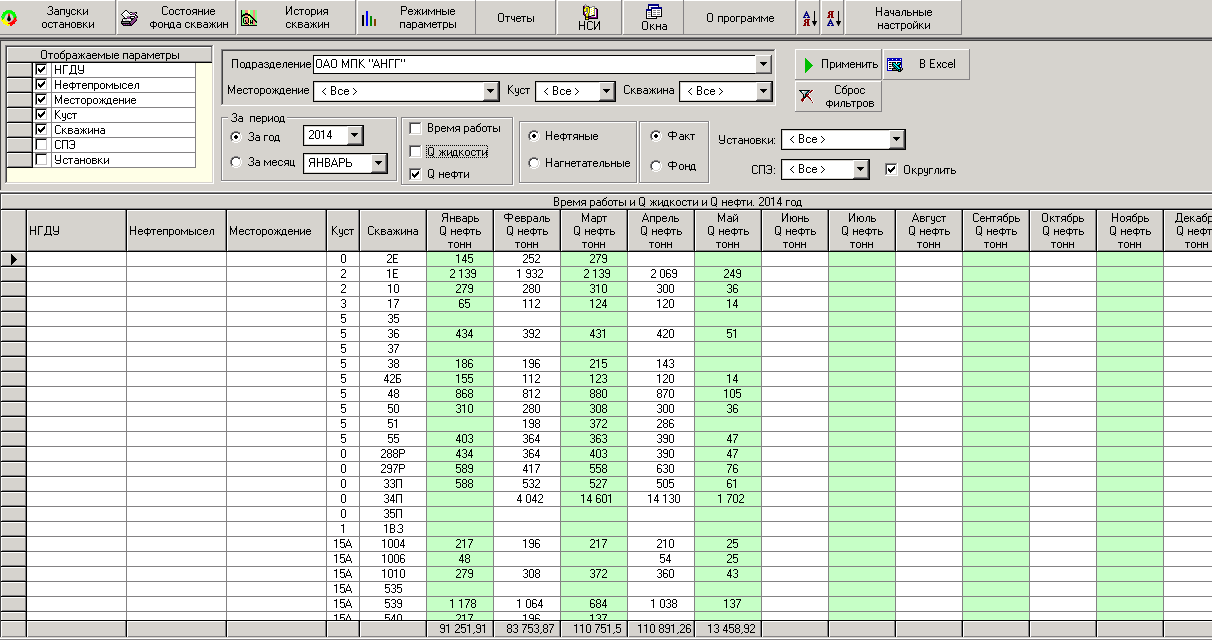The image size is (1212, 641).
Task: Expand the Месторождение filter dropdown
Action: [490, 91]
